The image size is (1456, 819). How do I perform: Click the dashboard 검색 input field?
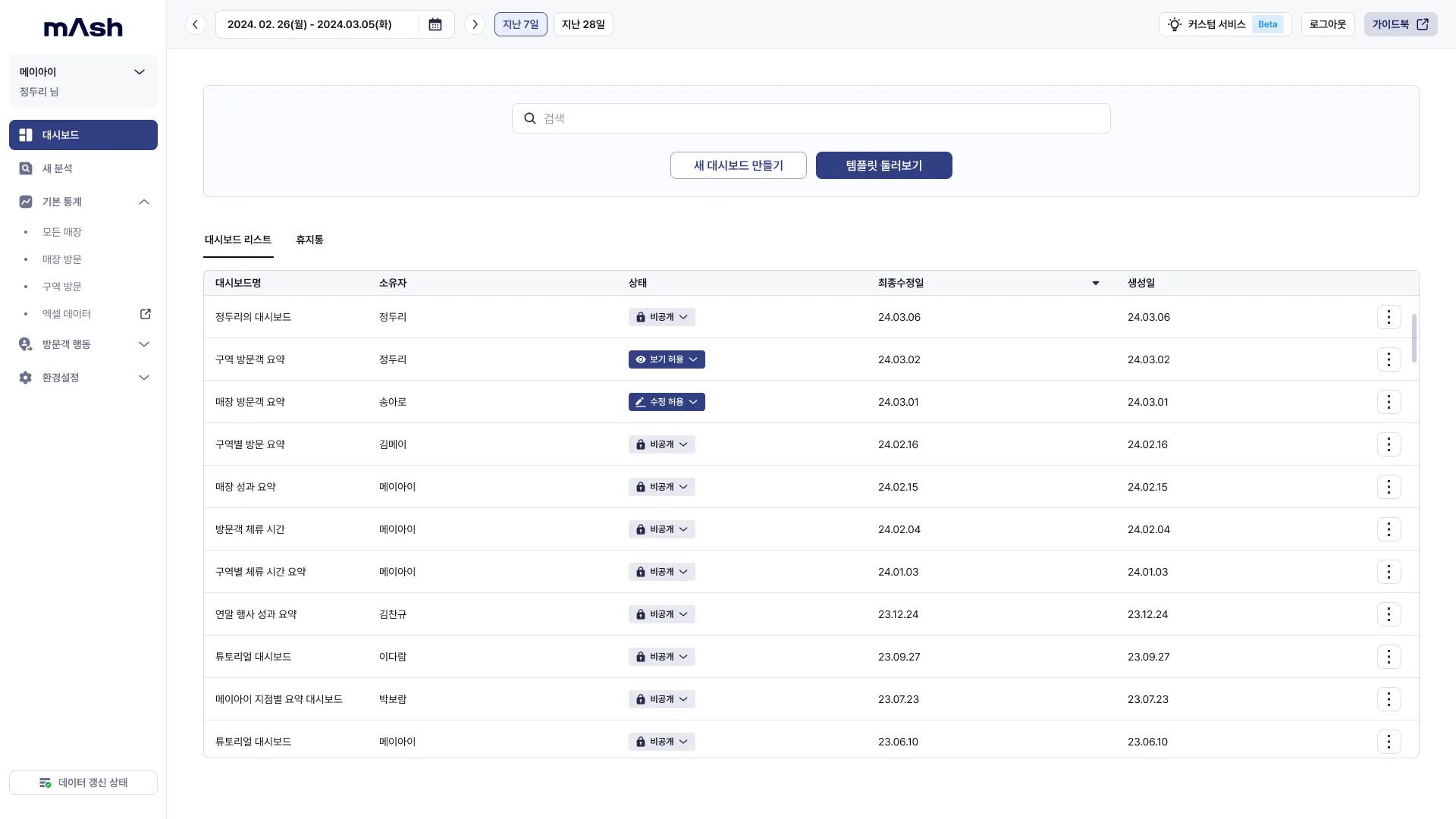[811, 118]
